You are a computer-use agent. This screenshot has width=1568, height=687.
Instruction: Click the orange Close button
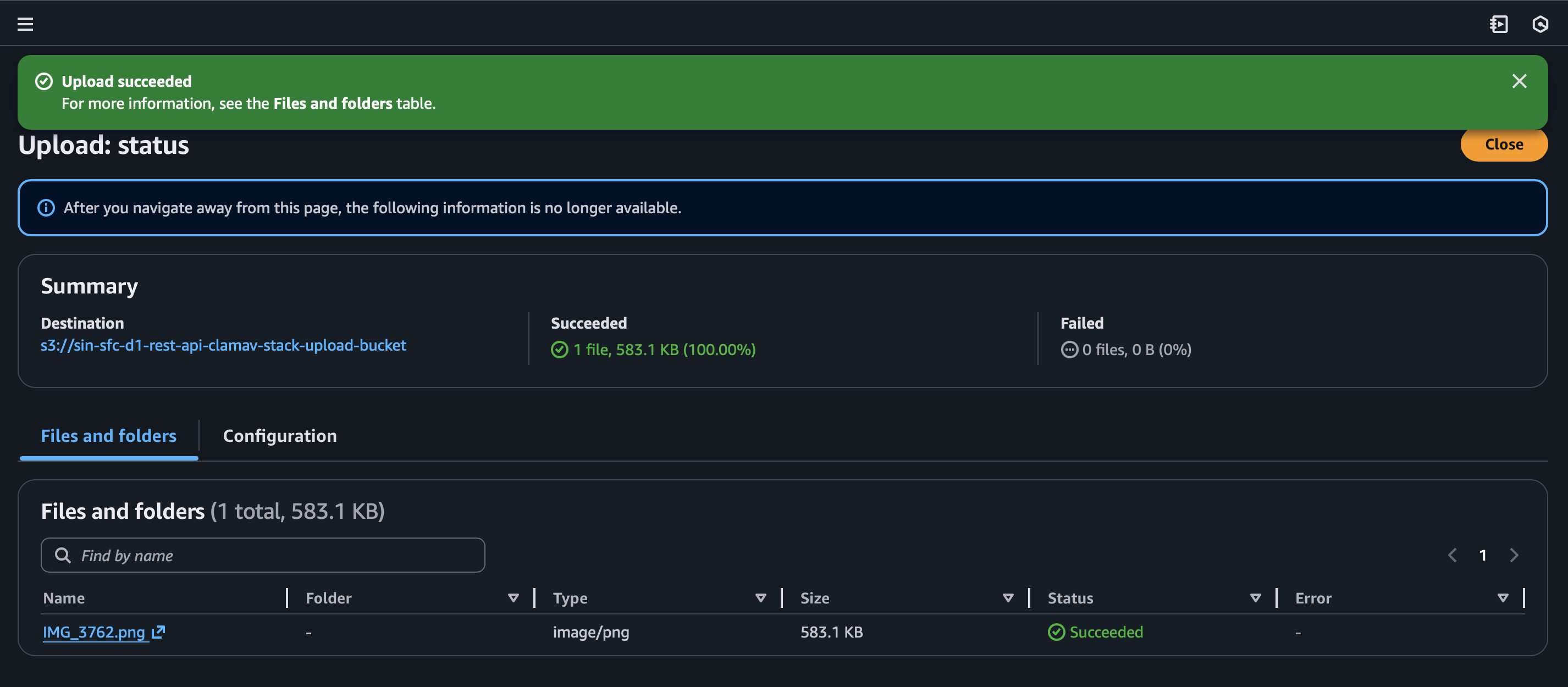1504,144
